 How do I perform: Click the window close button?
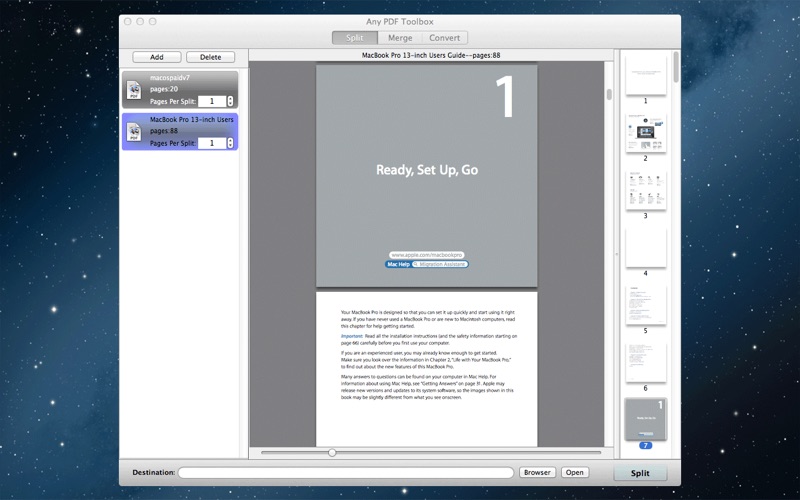pos(128,21)
